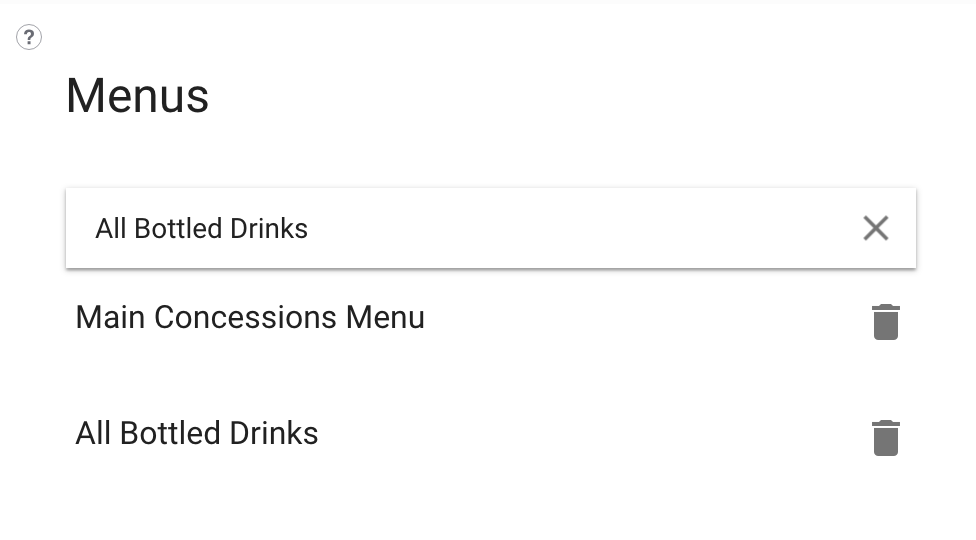Remove Main Concessions Menu via trash icon
This screenshot has width=976, height=540.
coord(886,322)
